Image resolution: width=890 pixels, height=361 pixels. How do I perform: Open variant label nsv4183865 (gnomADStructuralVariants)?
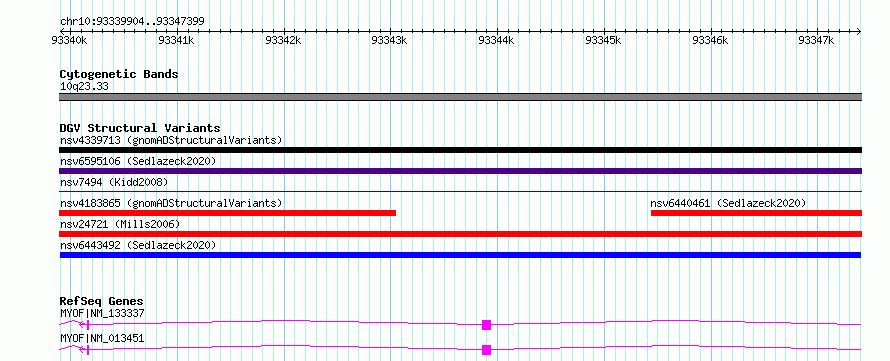tap(171, 203)
